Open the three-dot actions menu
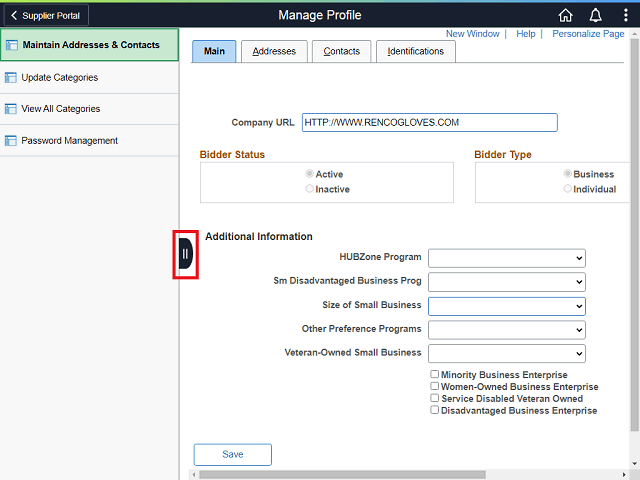 [x=625, y=16]
